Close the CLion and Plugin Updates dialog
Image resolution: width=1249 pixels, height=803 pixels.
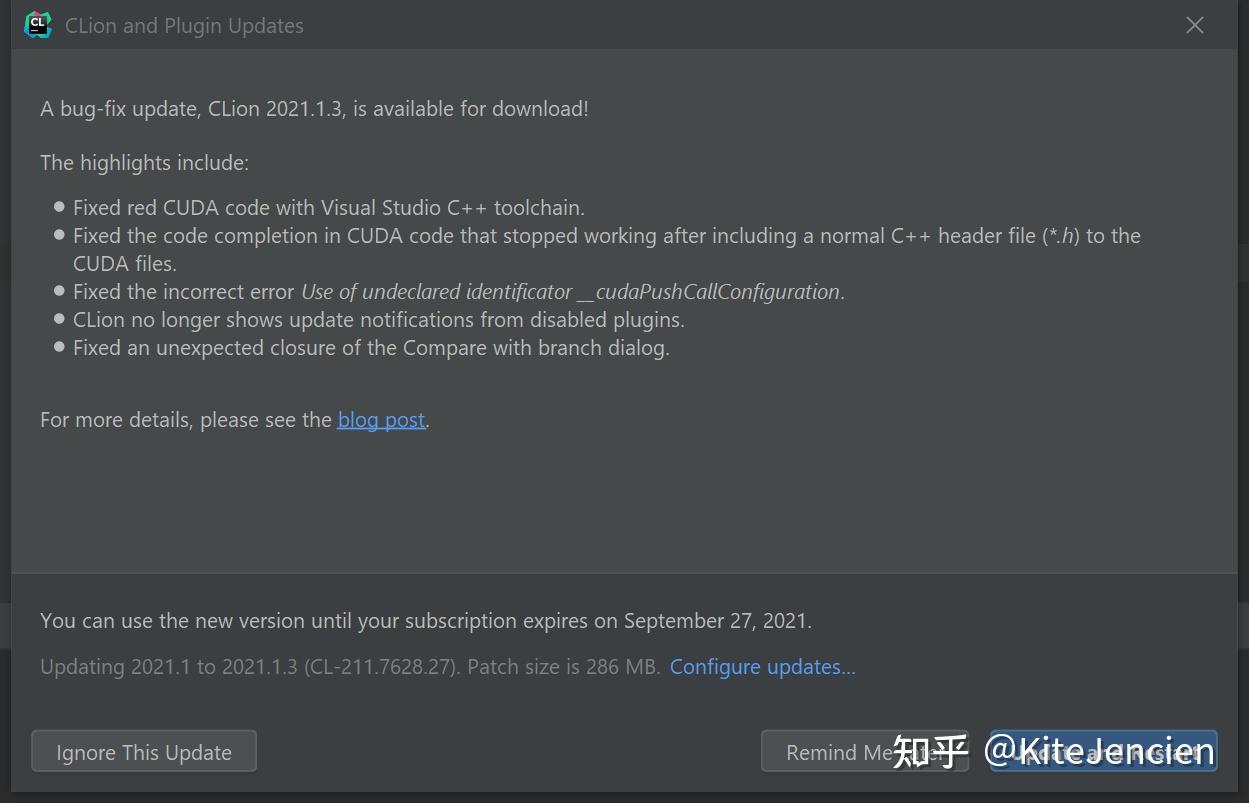tap(1194, 25)
